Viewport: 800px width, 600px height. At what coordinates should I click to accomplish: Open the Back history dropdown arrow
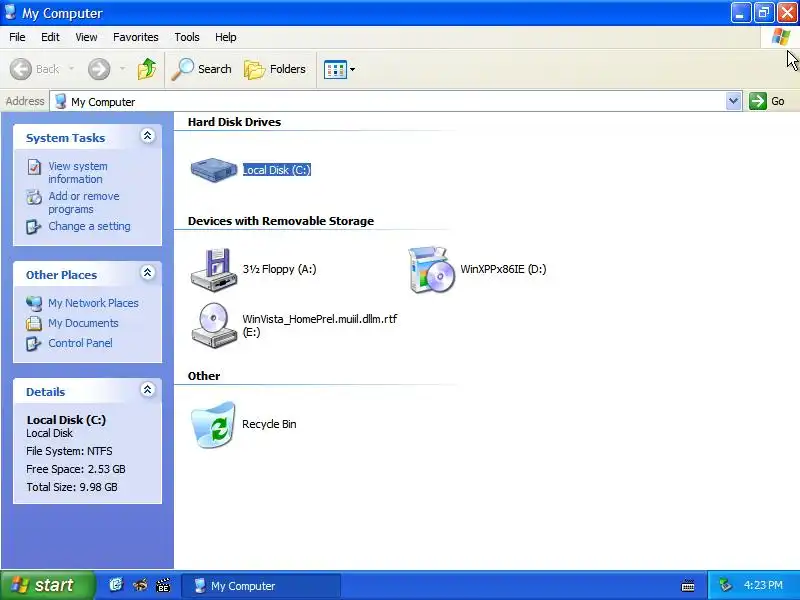[71, 69]
